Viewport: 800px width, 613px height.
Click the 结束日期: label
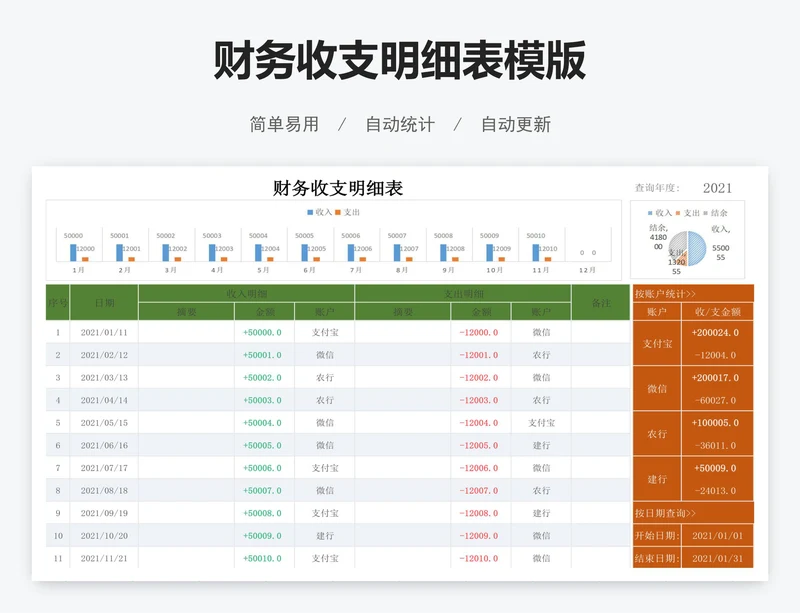[x=657, y=558]
